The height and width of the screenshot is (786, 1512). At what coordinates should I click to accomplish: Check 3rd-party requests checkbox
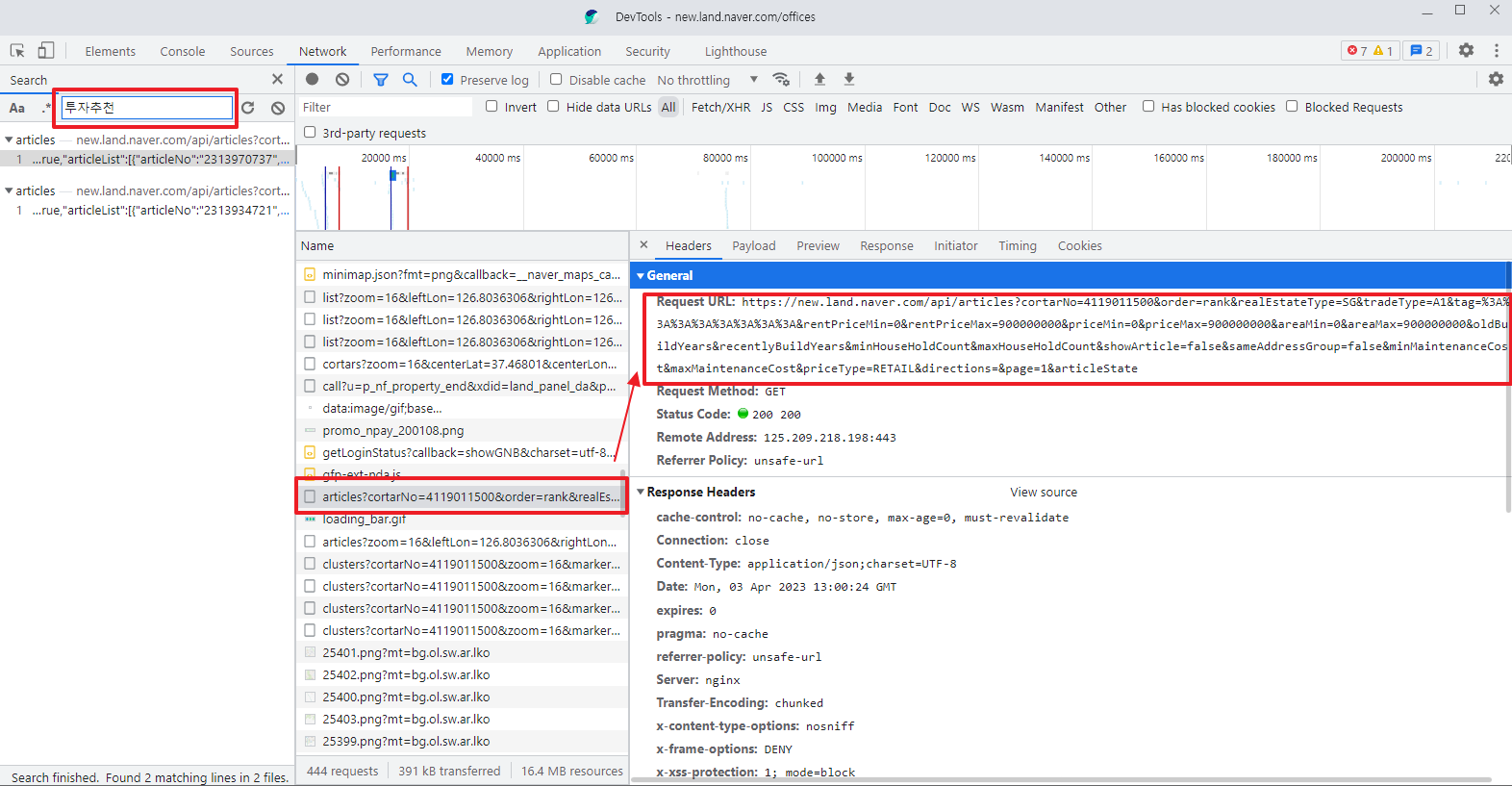click(310, 133)
